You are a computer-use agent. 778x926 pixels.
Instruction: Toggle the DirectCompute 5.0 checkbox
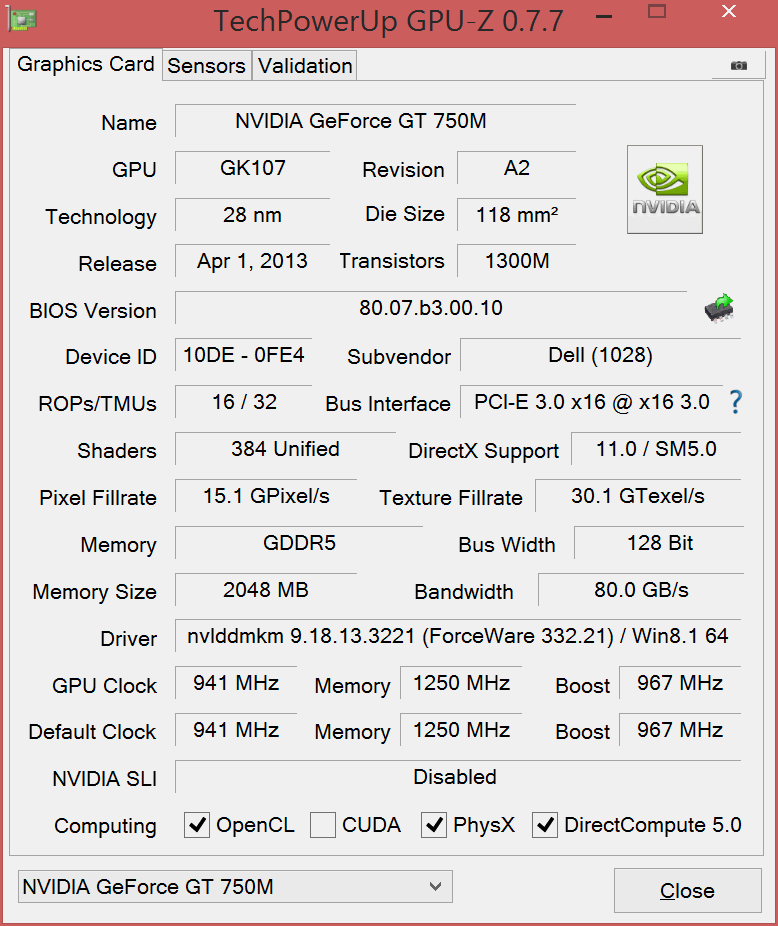545,825
